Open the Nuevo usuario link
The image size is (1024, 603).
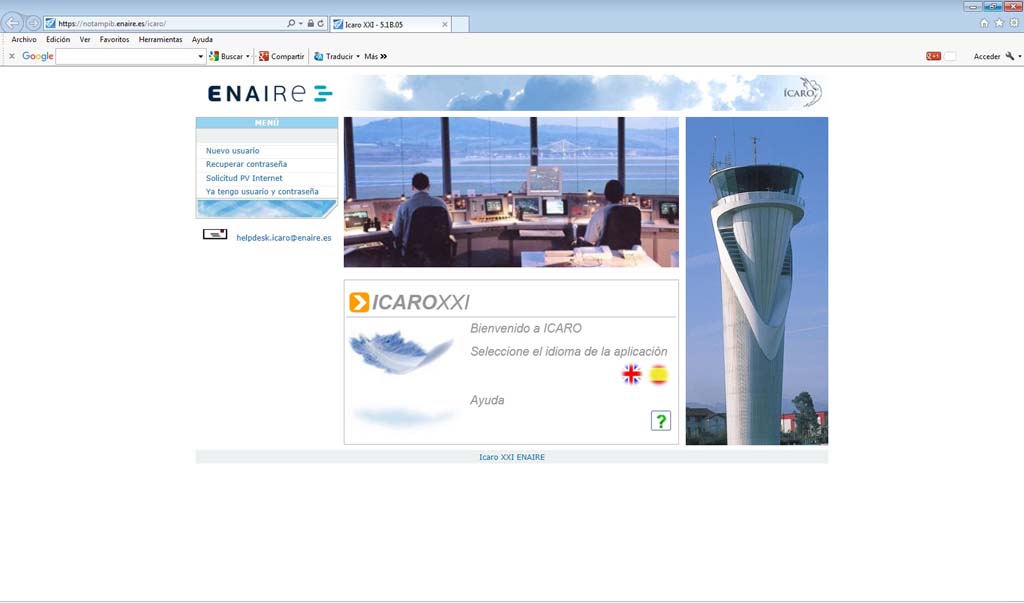(232, 150)
